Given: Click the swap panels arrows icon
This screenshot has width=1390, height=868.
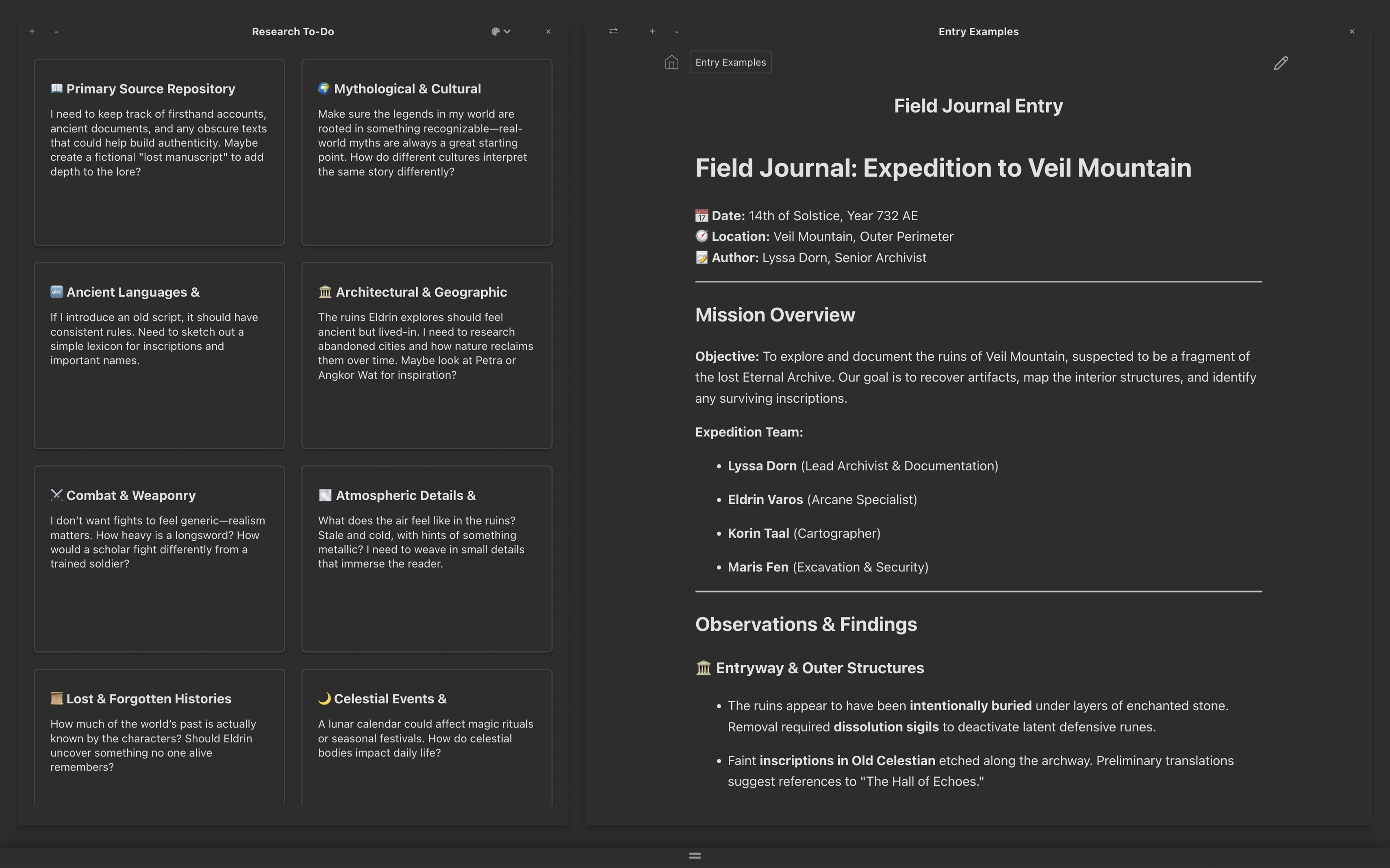Looking at the screenshot, I should click(x=613, y=31).
